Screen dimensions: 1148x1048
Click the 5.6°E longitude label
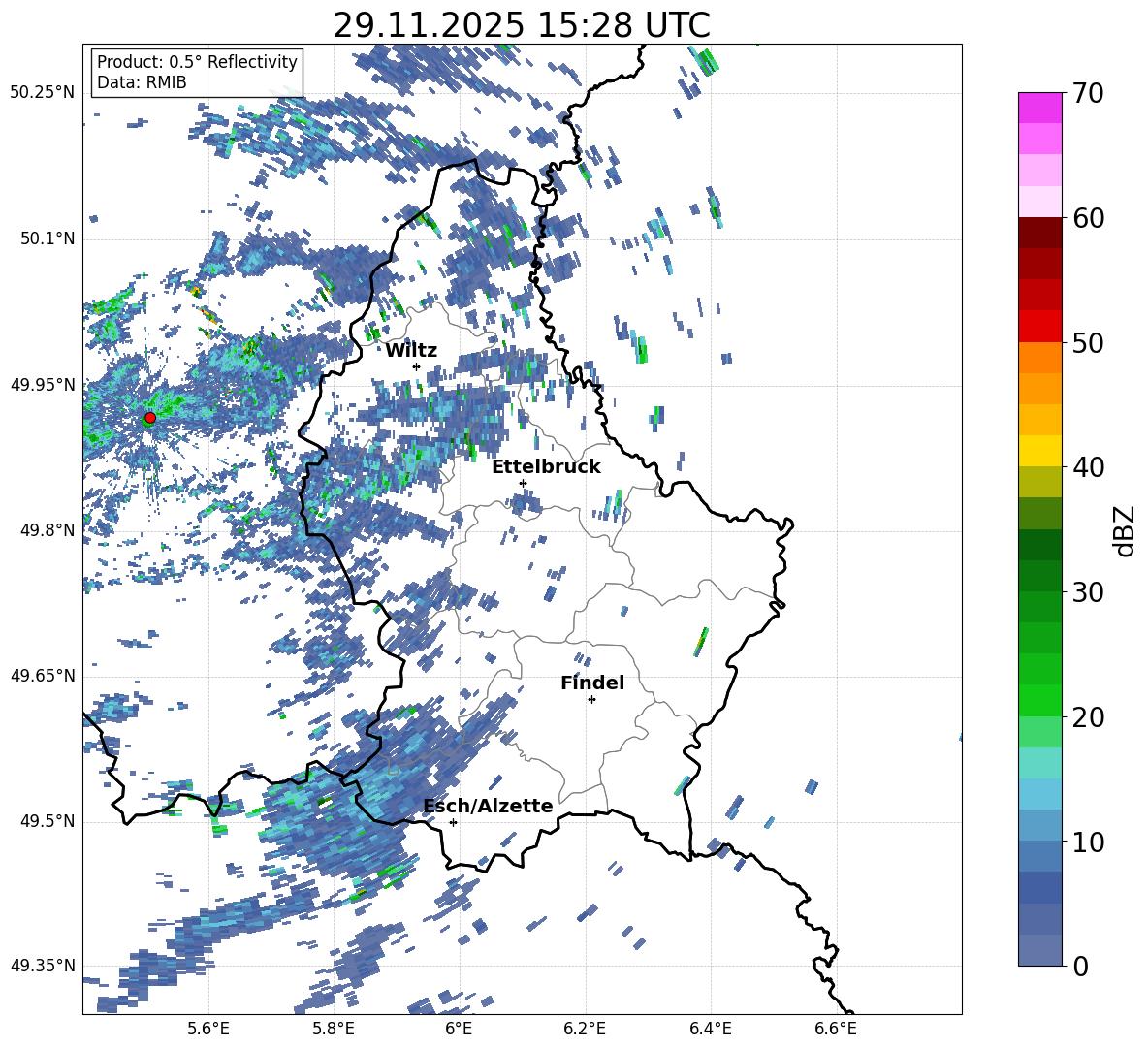pyautogui.click(x=208, y=1030)
